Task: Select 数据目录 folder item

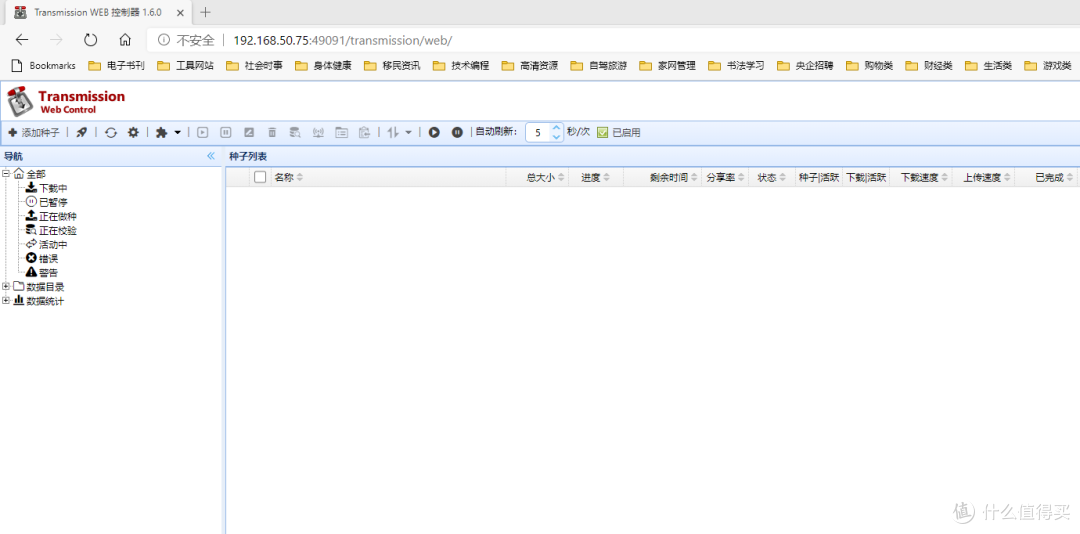Action: (45, 287)
